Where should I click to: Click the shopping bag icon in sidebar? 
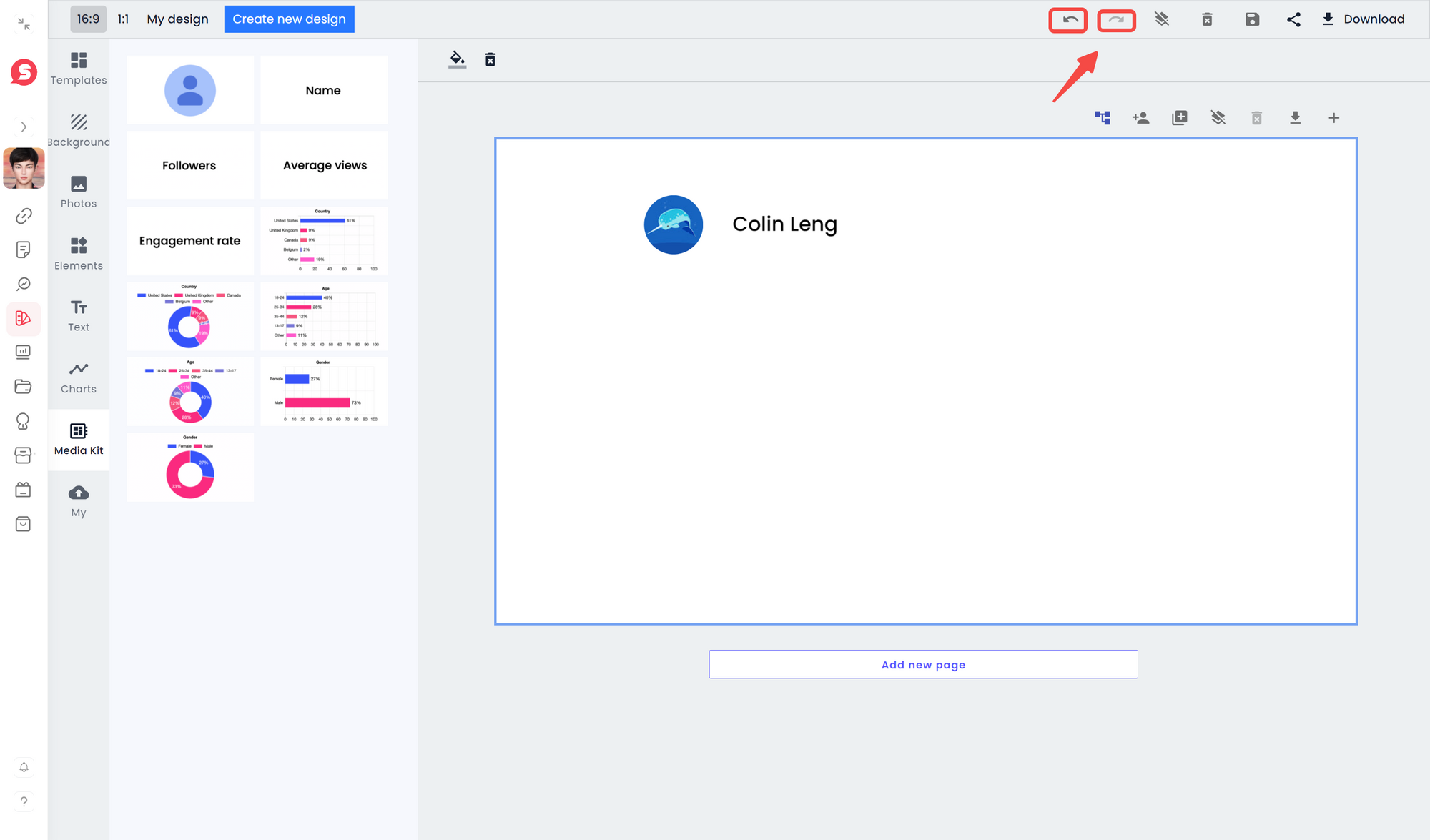point(24,524)
